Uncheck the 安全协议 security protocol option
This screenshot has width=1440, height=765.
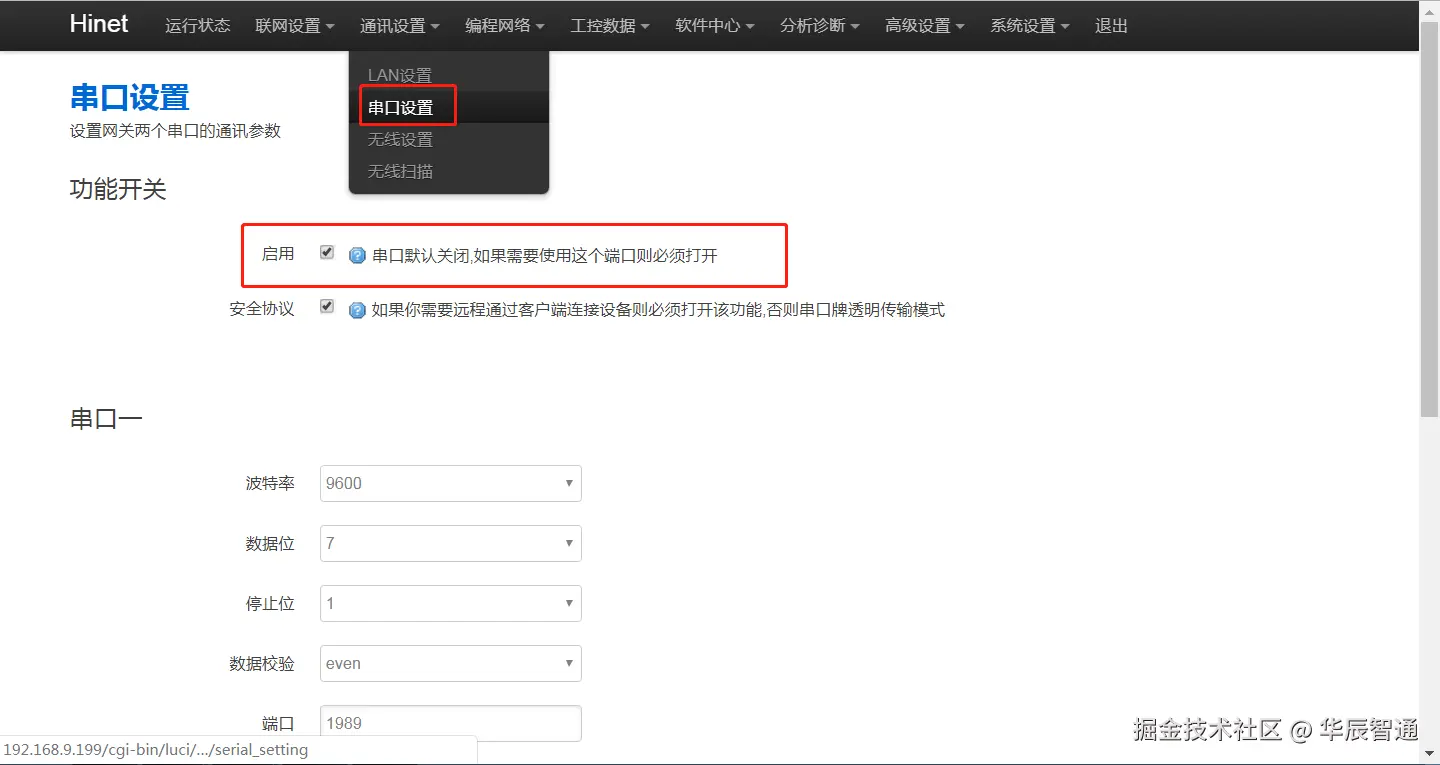(327, 307)
